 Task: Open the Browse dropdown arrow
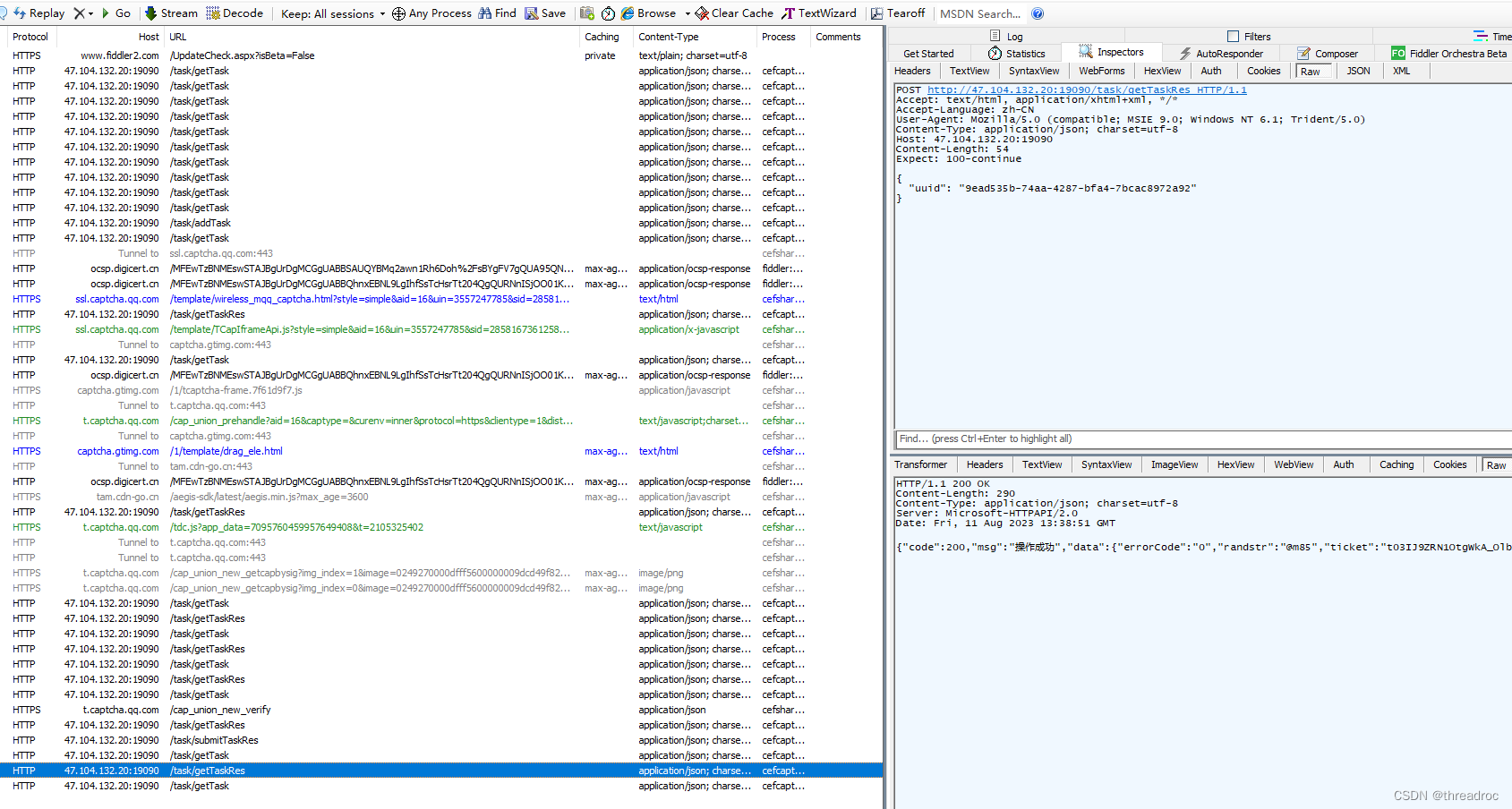click(x=688, y=13)
